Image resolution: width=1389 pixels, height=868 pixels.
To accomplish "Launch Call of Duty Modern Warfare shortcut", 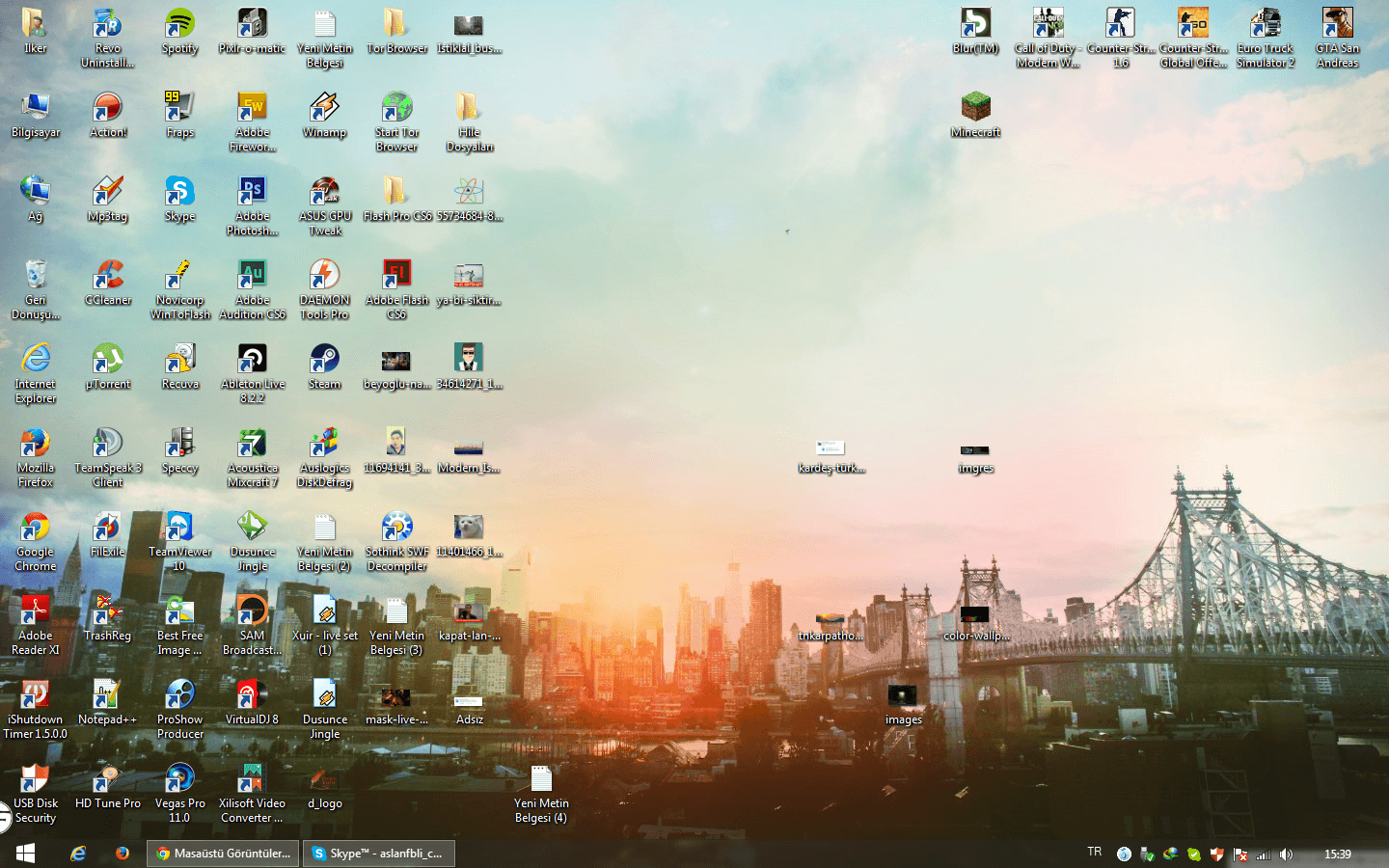I will tap(1048, 39).
